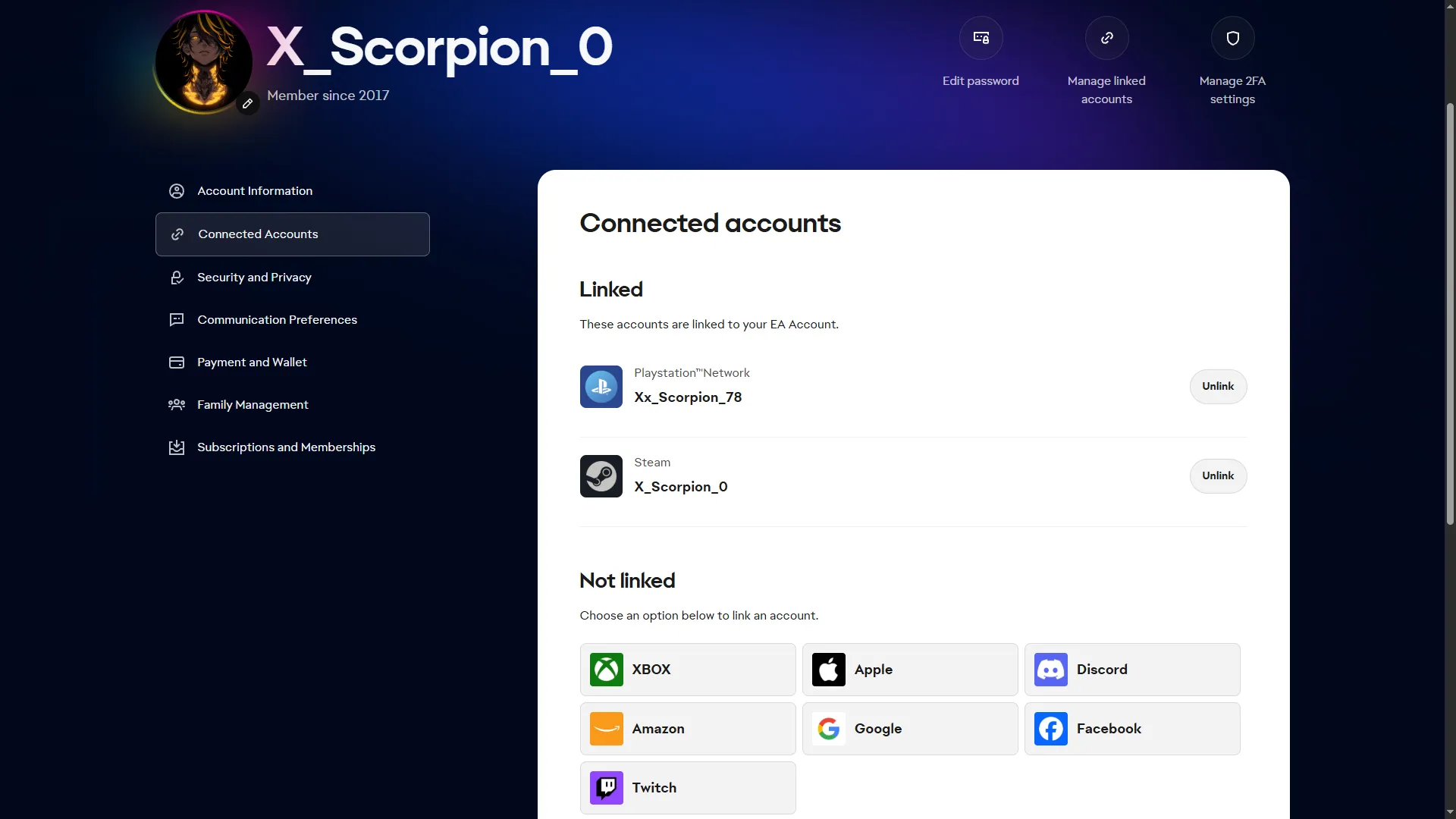Click the Edit password label
Viewport: 1456px width, 819px height.
981,81
